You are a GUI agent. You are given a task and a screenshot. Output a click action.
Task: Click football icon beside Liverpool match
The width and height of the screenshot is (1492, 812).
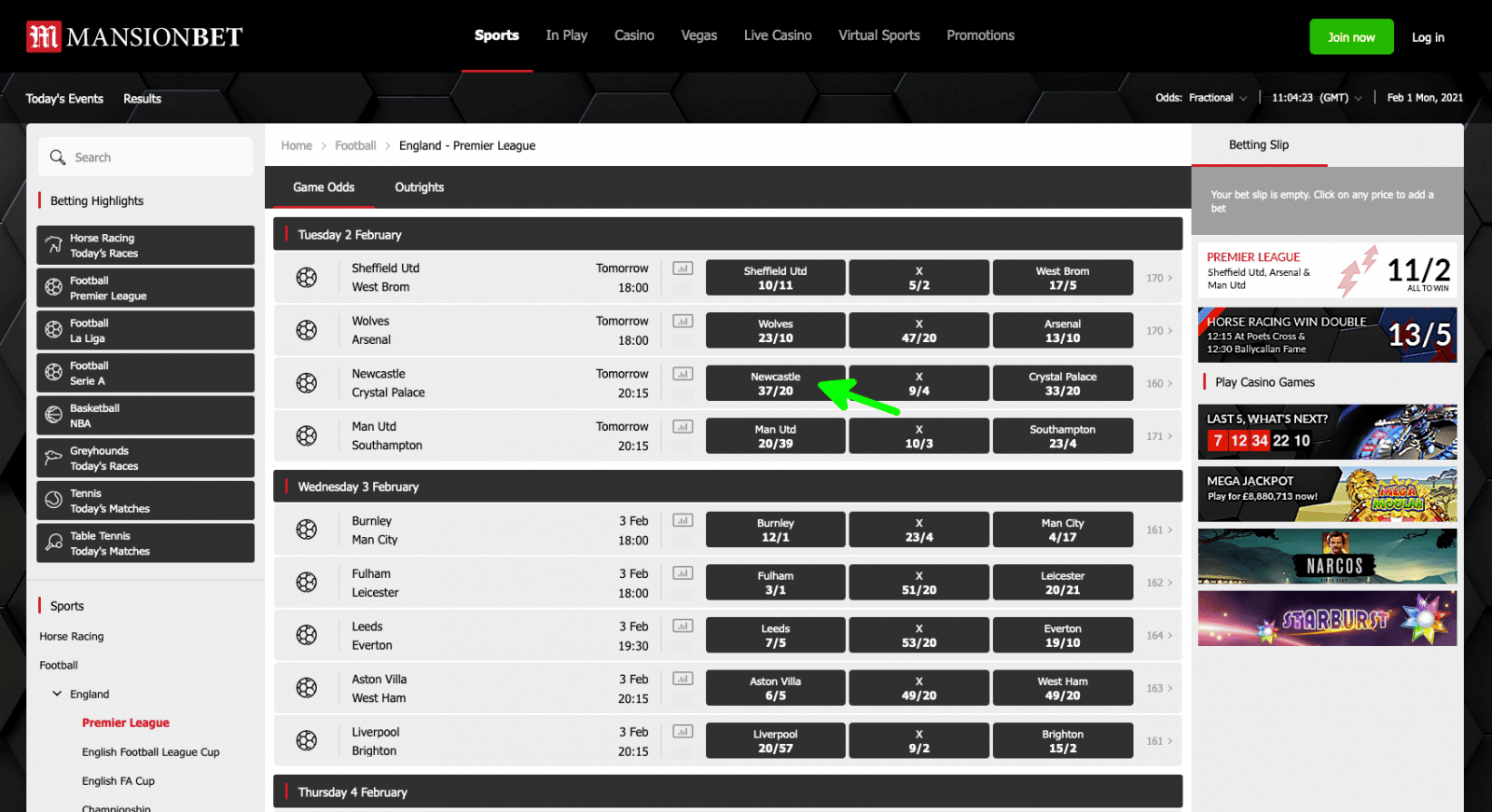pos(307,741)
